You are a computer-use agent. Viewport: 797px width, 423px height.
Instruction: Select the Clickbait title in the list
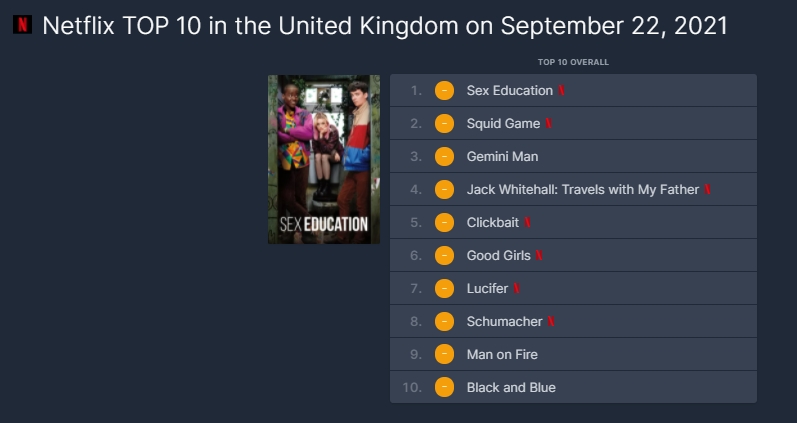pyautogui.click(x=493, y=222)
